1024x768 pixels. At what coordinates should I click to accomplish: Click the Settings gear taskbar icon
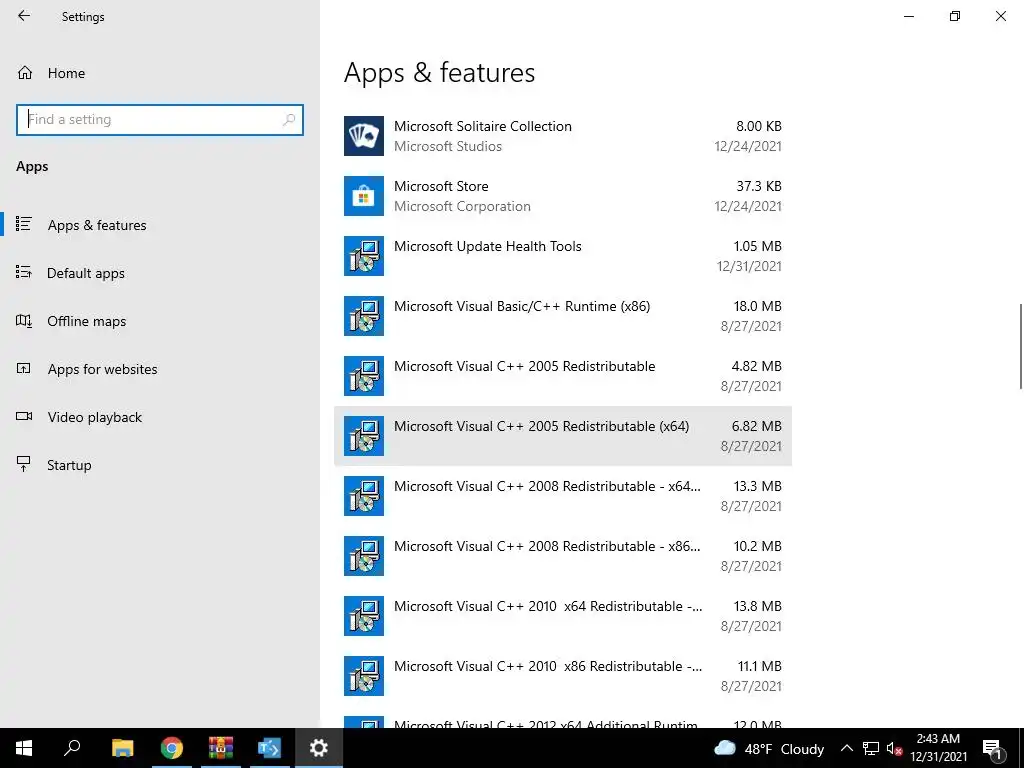click(x=319, y=748)
